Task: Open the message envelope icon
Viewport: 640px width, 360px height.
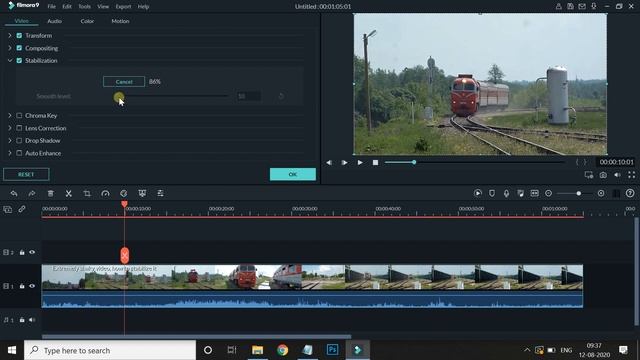Action: coord(582,7)
